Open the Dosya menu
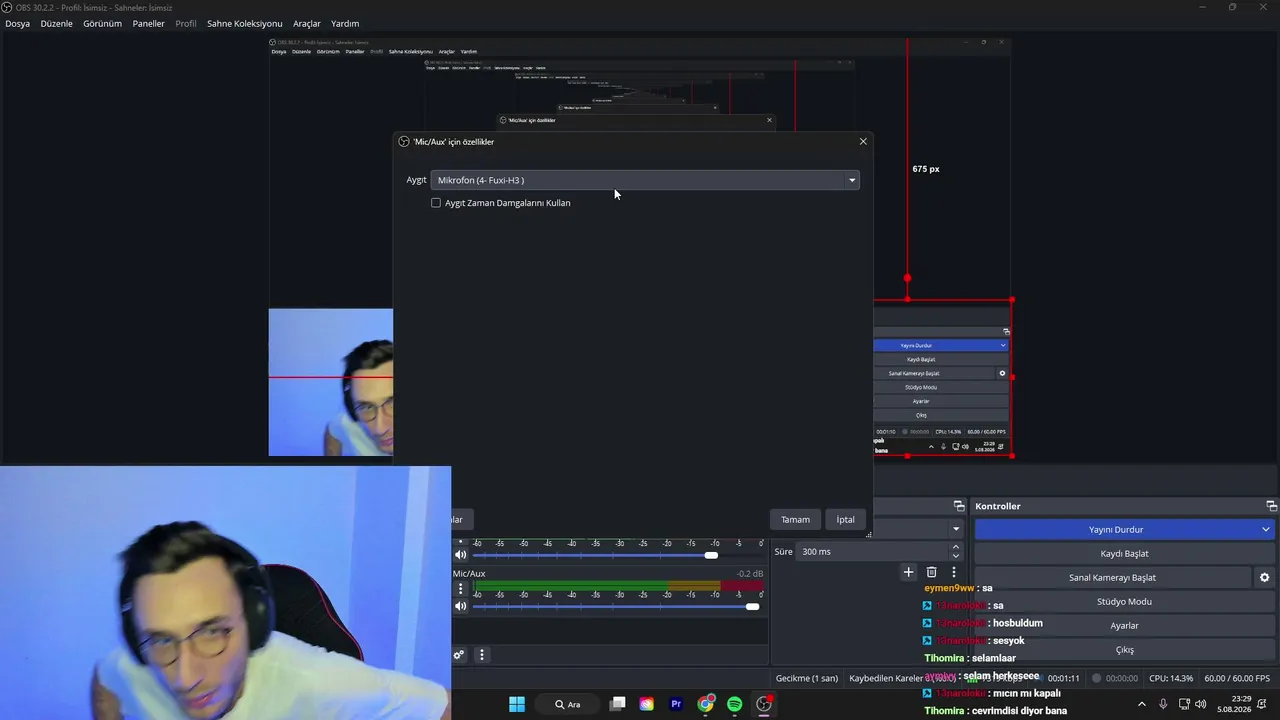This screenshot has height=720, width=1280. point(18,23)
